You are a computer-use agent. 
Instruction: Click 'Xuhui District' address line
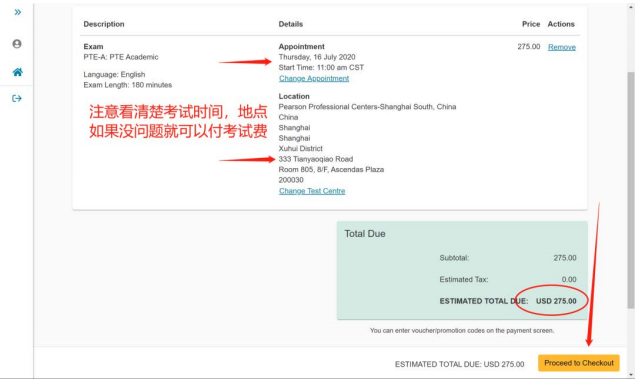click(x=300, y=148)
